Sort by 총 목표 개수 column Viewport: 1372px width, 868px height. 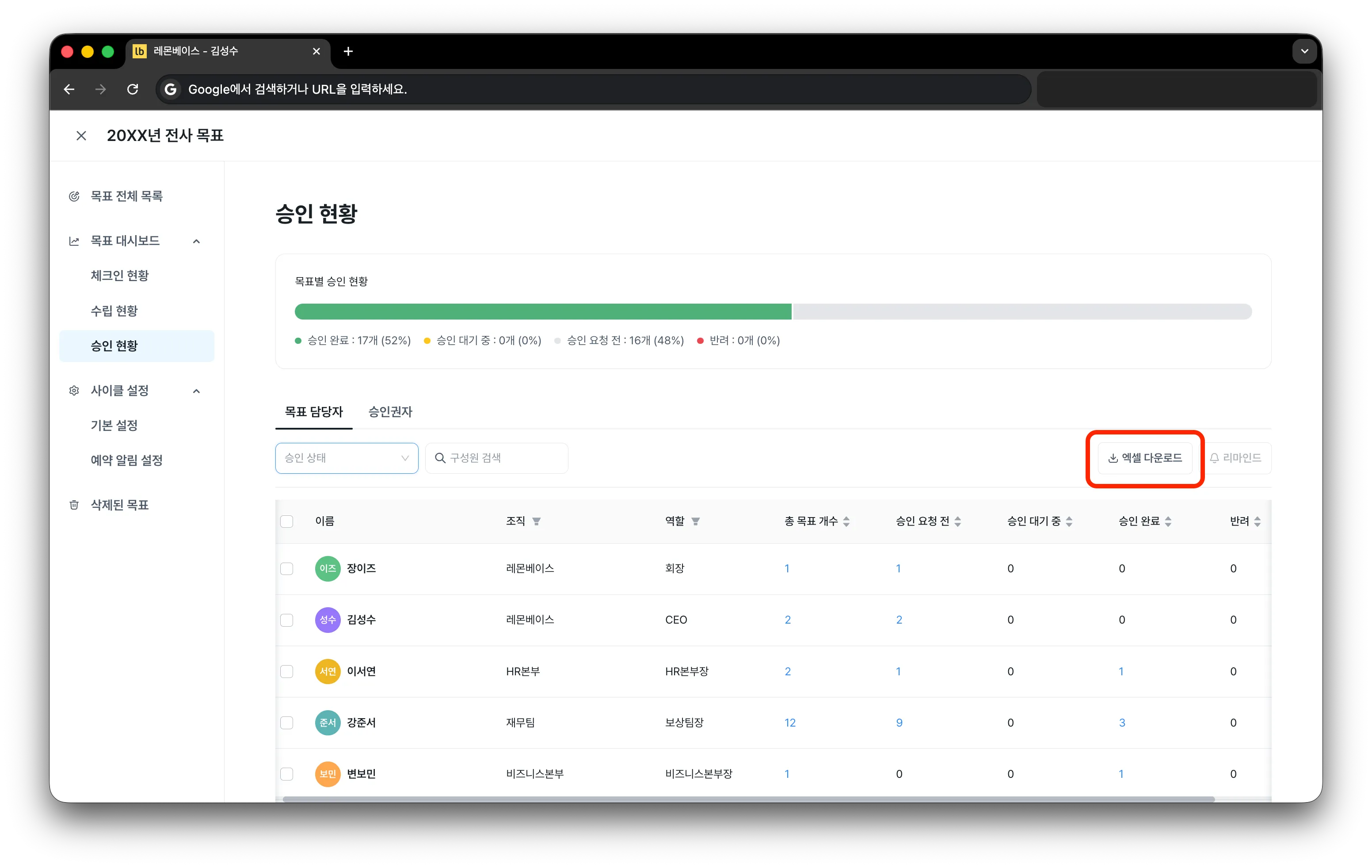tap(846, 521)
